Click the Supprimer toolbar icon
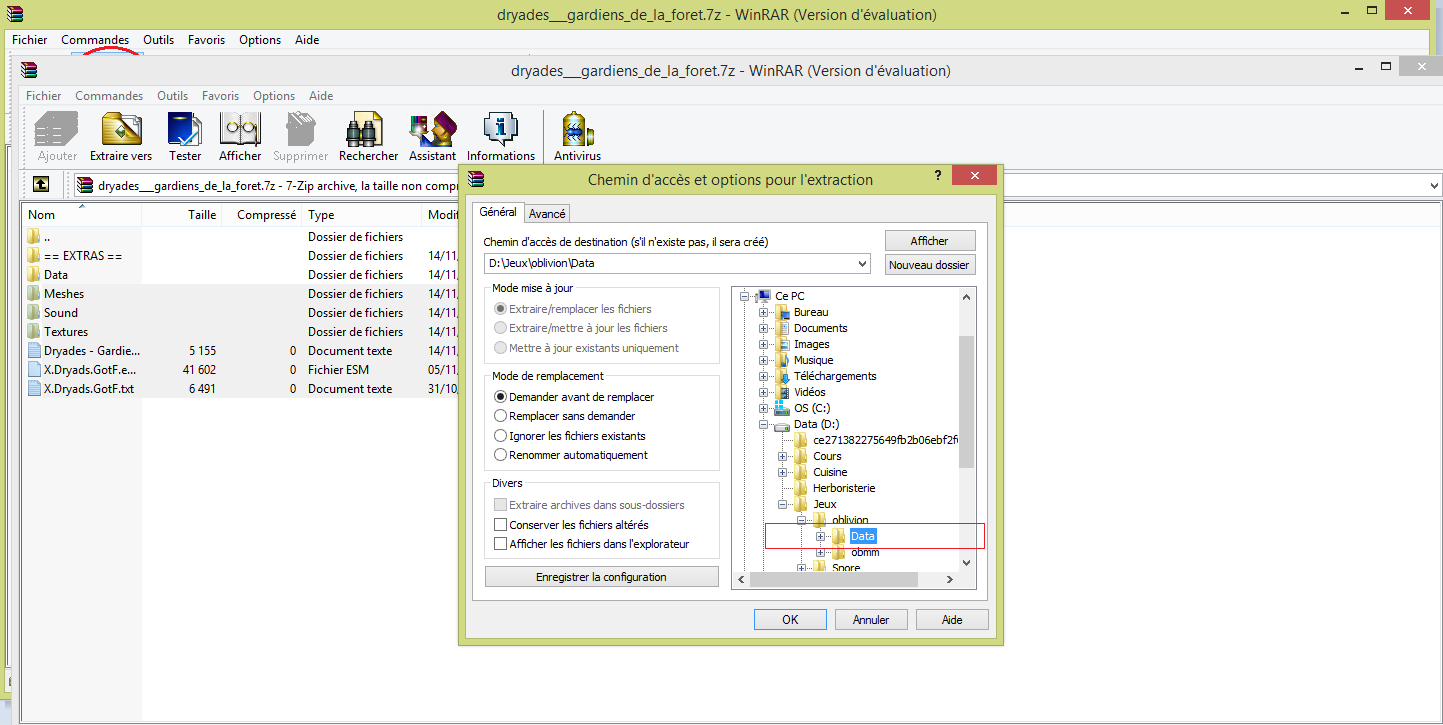The image size is (1443, 725). click(x=300, y=129)
